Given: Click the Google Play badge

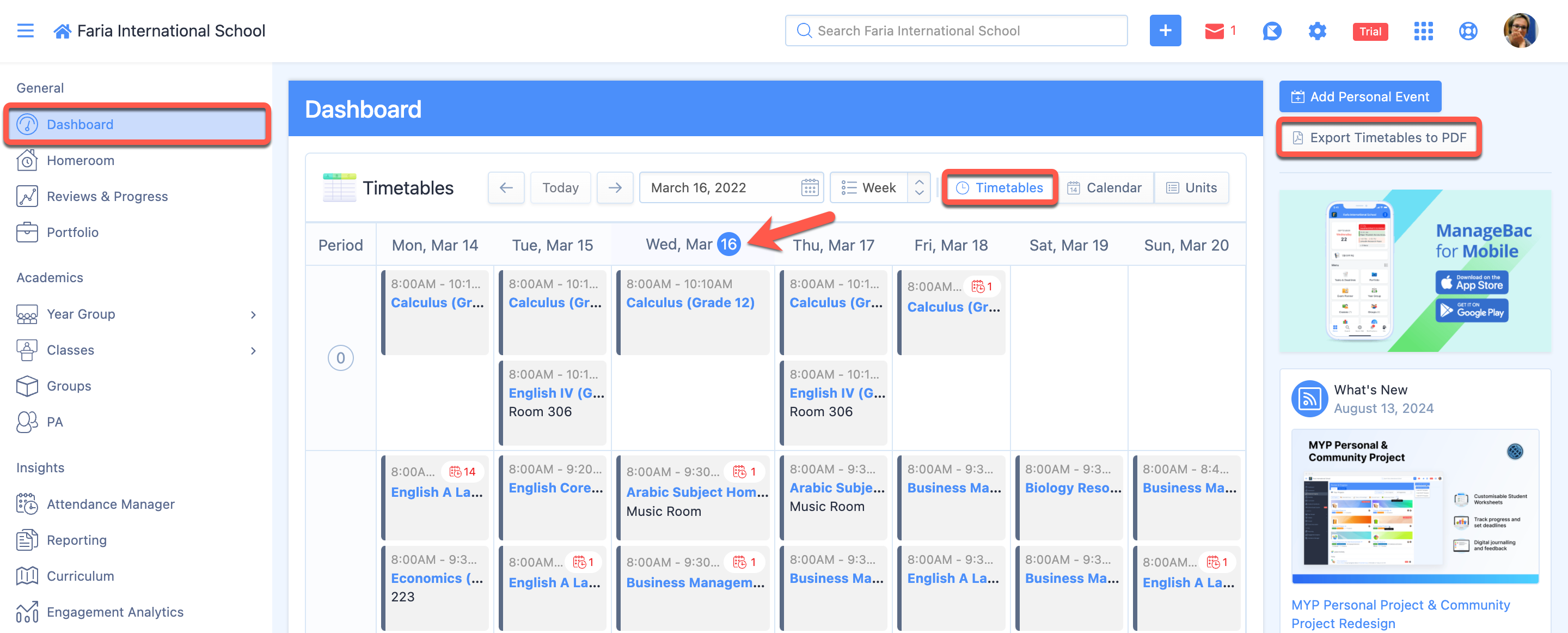Looking at the screenshot, I should tap(1472, 311).
